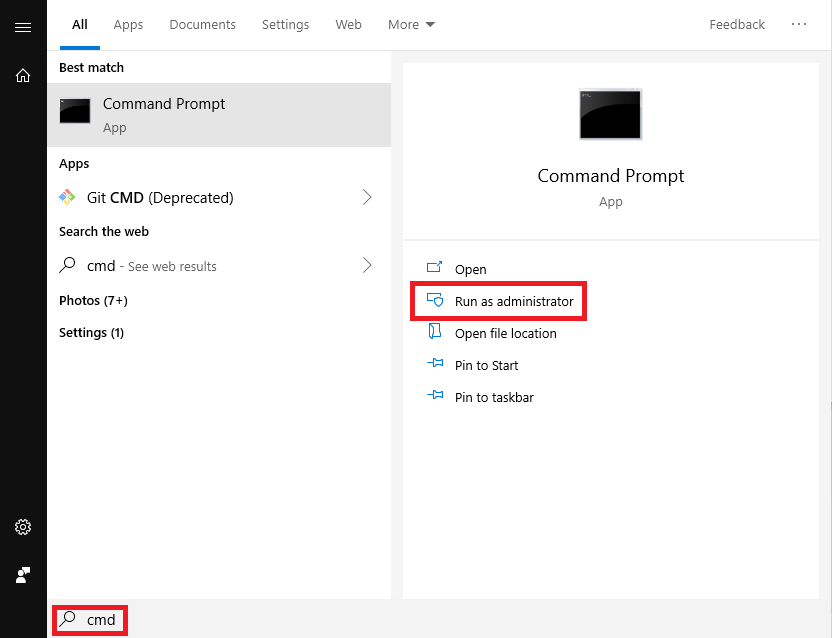Select Pin to Start
832x638 pixels.
pyautogui.click(x=487, y=366)
